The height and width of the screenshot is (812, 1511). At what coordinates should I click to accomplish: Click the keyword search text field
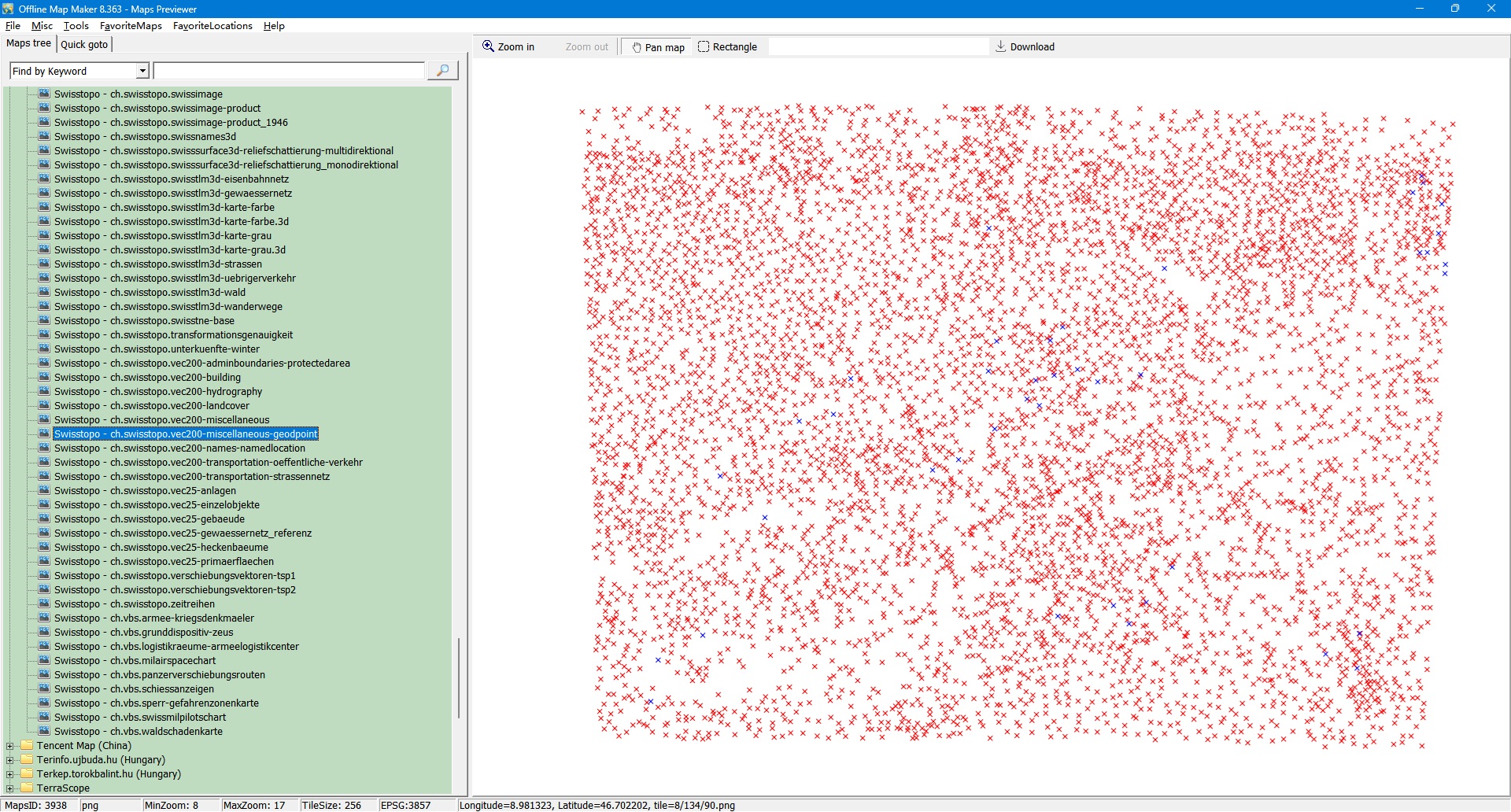click(x=289, y=72)
